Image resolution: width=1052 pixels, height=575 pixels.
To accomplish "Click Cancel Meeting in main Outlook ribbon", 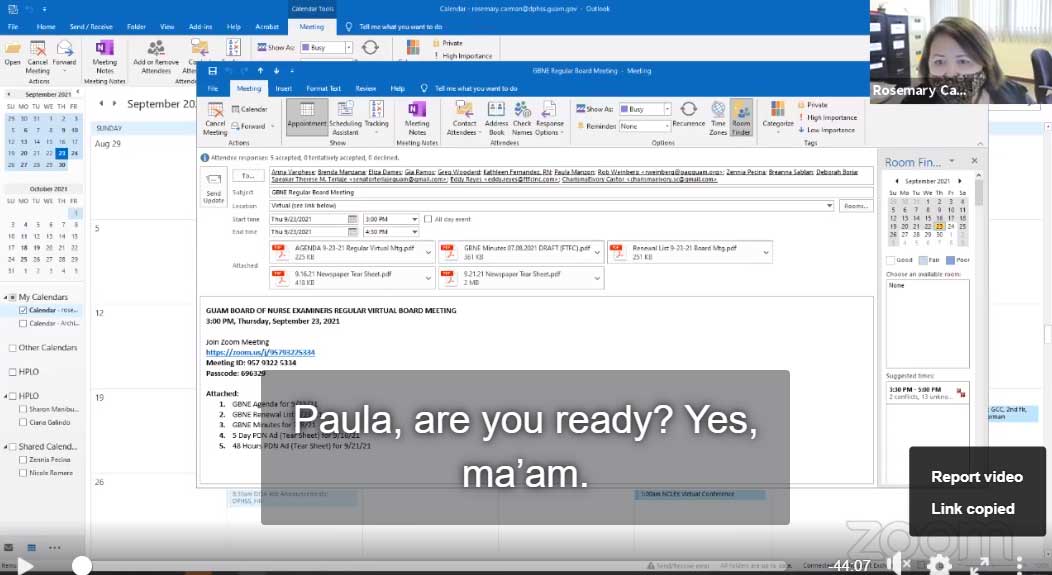I will click(x=38, y=57).
